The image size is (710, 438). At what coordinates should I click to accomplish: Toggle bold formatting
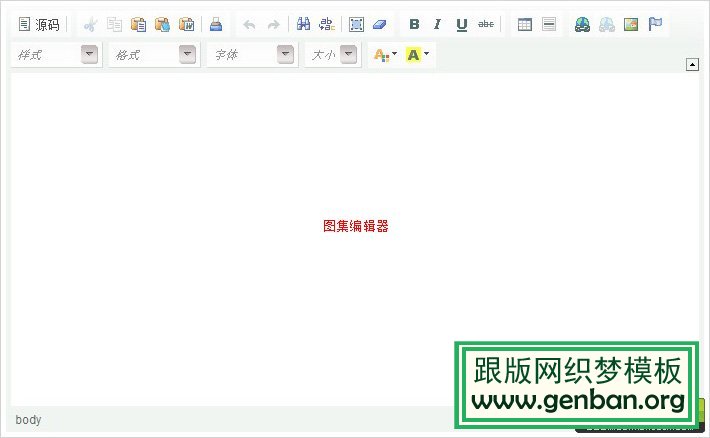[414, 24]
